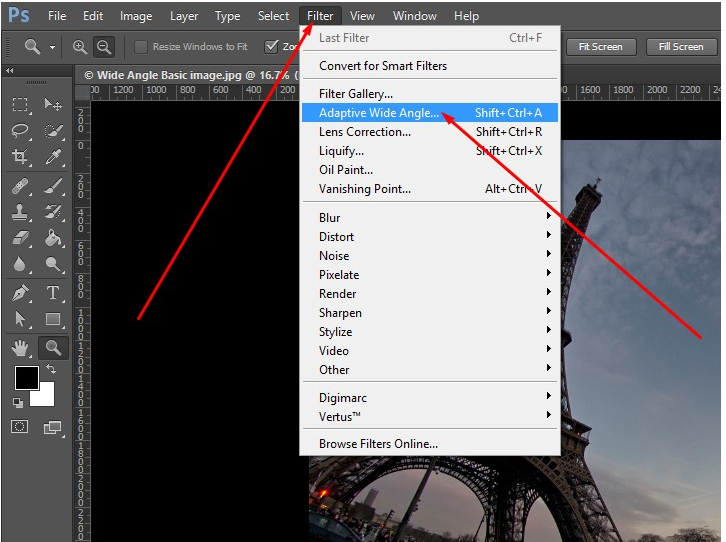This screenshot has height=542, width=726.
Task: Select the Wide Angle Basic image.jpg tab
Action: pyautogui.click(x=190, y=75)
